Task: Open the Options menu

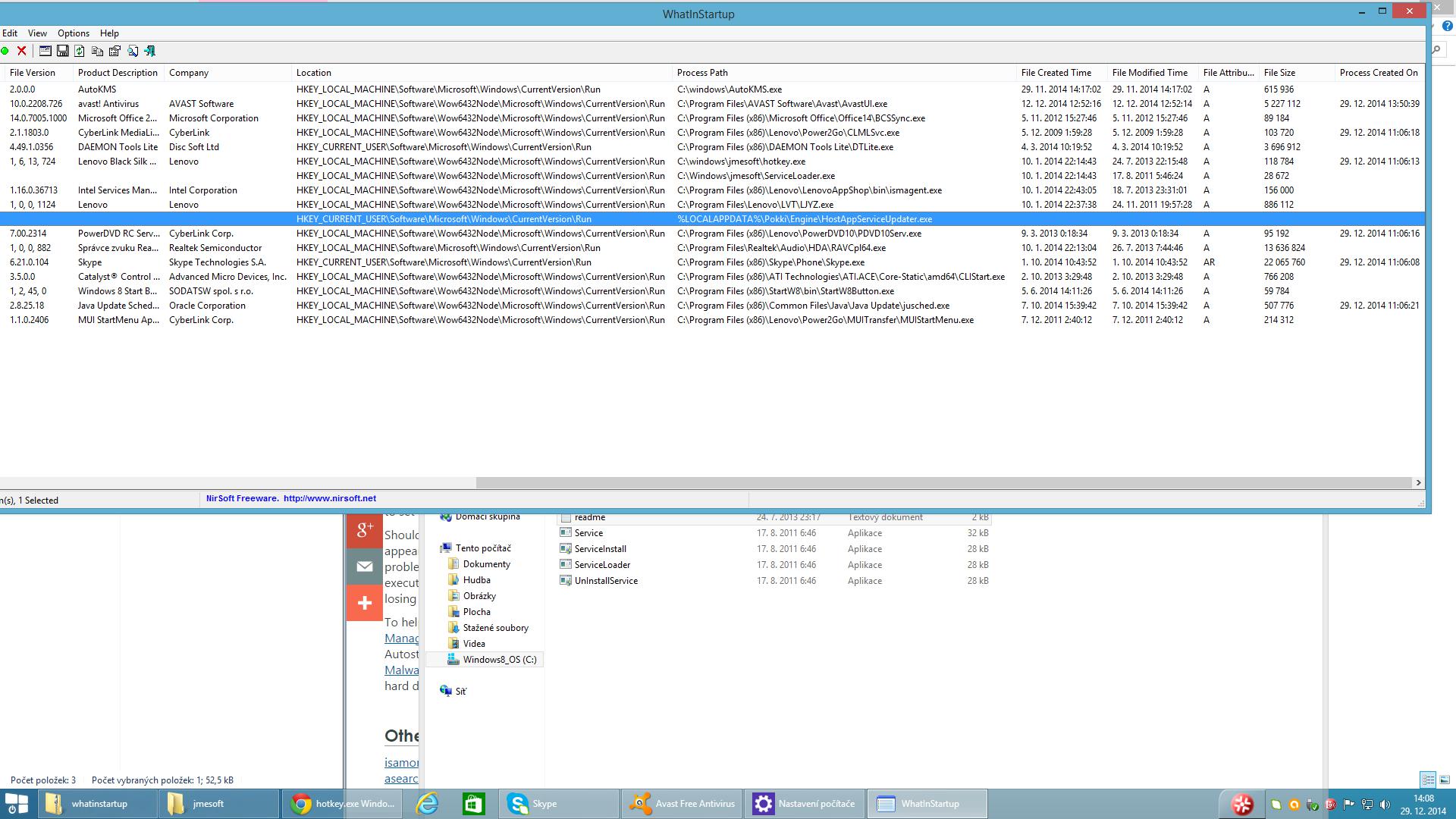Action: click(x=74, y=33)
